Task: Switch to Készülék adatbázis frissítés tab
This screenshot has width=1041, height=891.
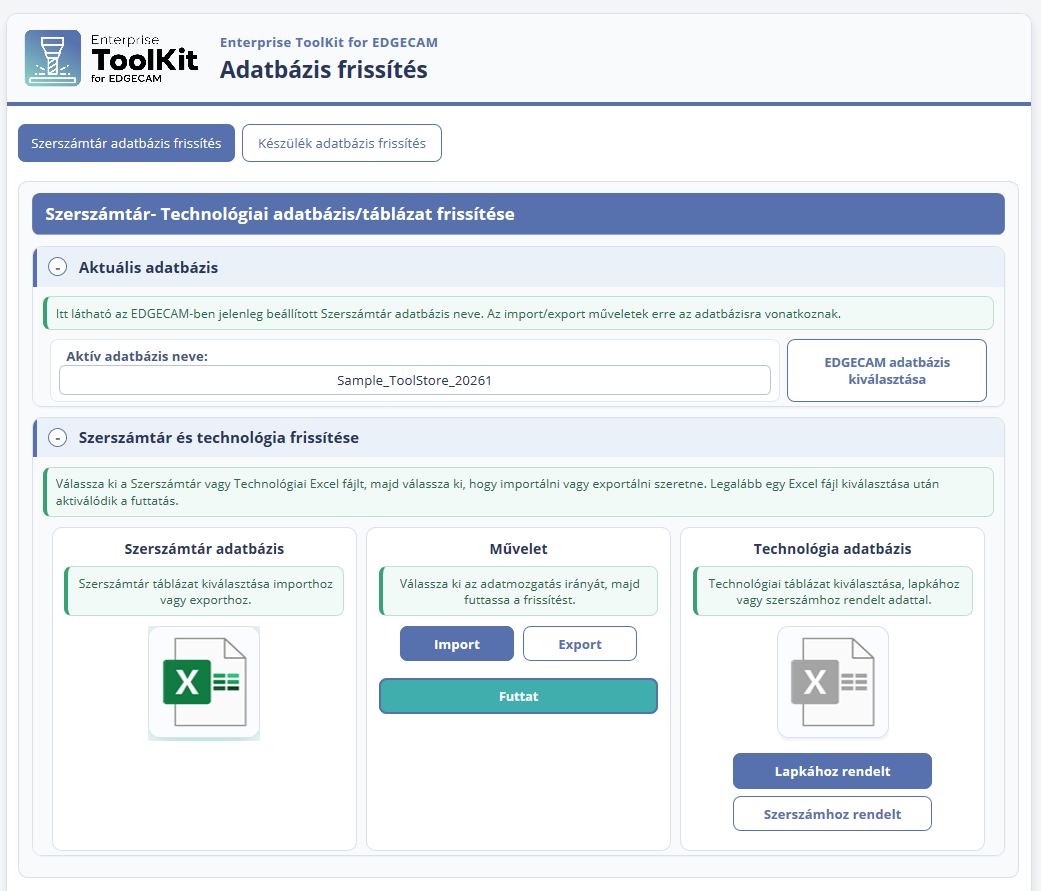Action: (x=342, y=143)
